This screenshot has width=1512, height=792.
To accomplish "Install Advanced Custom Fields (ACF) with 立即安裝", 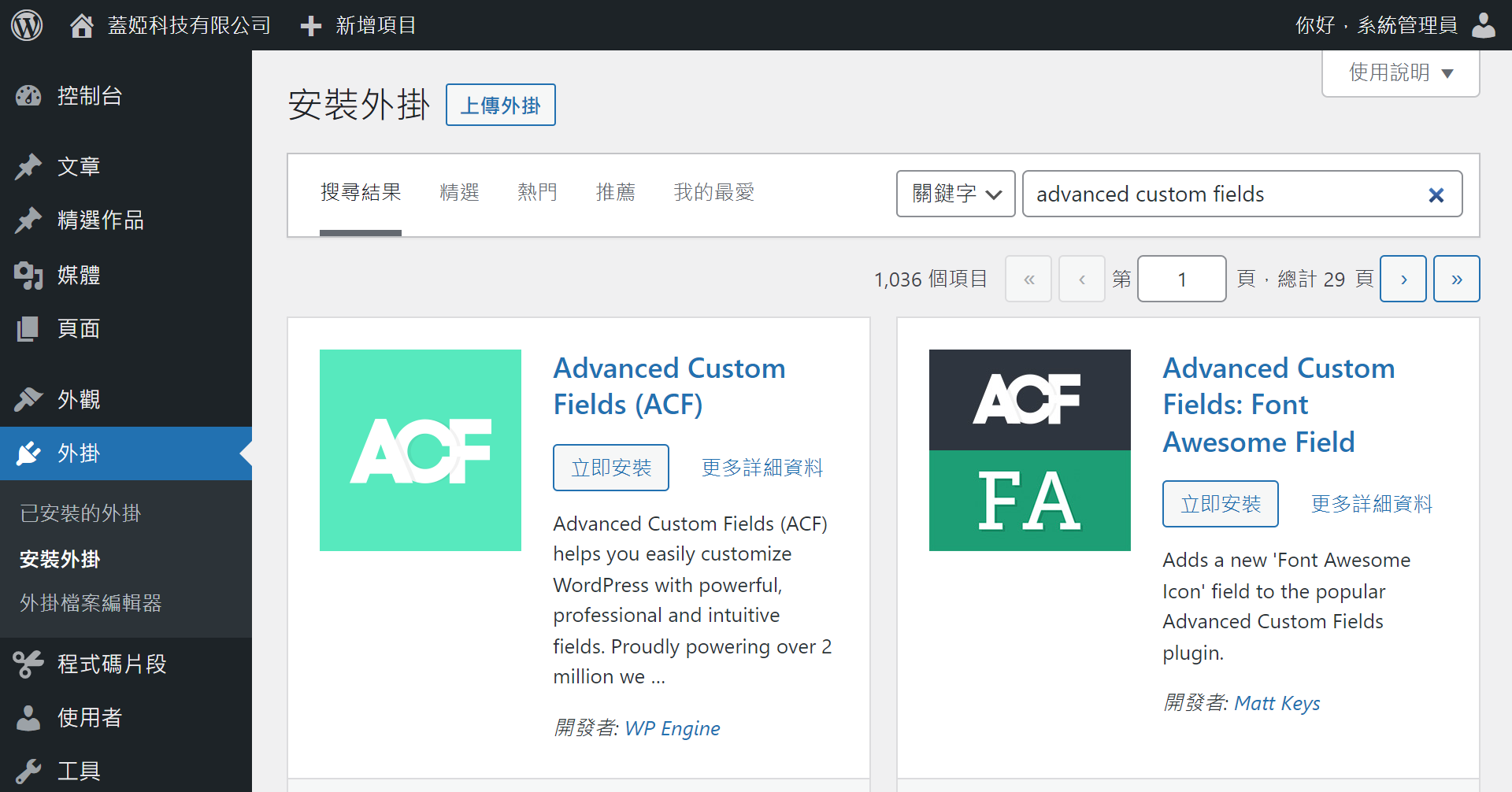I will pos(611,468).
